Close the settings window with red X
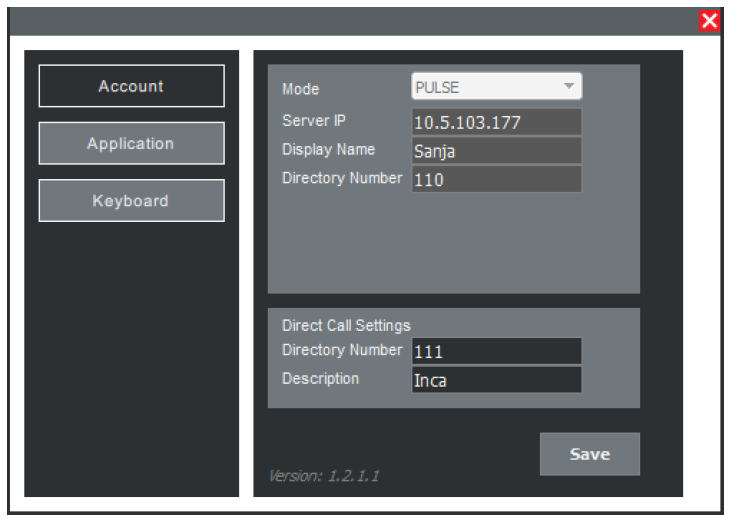 tap(709, 21)
